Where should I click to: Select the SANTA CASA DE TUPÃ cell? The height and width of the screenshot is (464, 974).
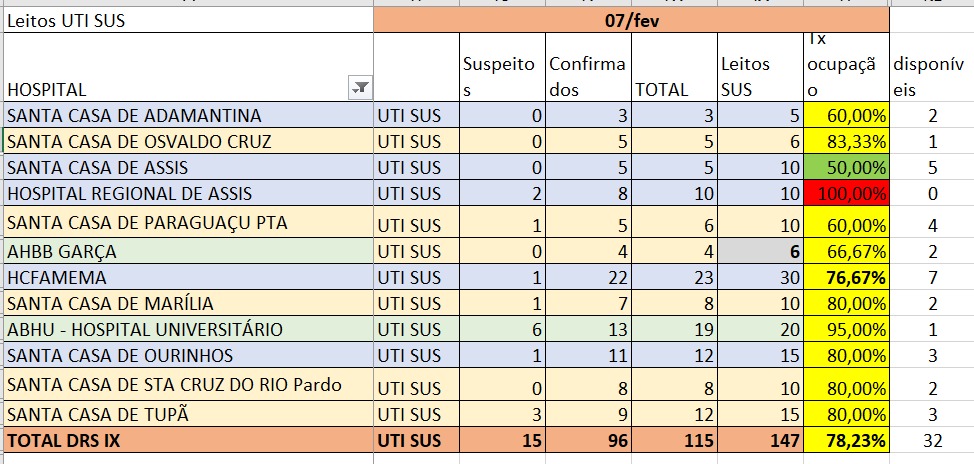click(188, 414)
